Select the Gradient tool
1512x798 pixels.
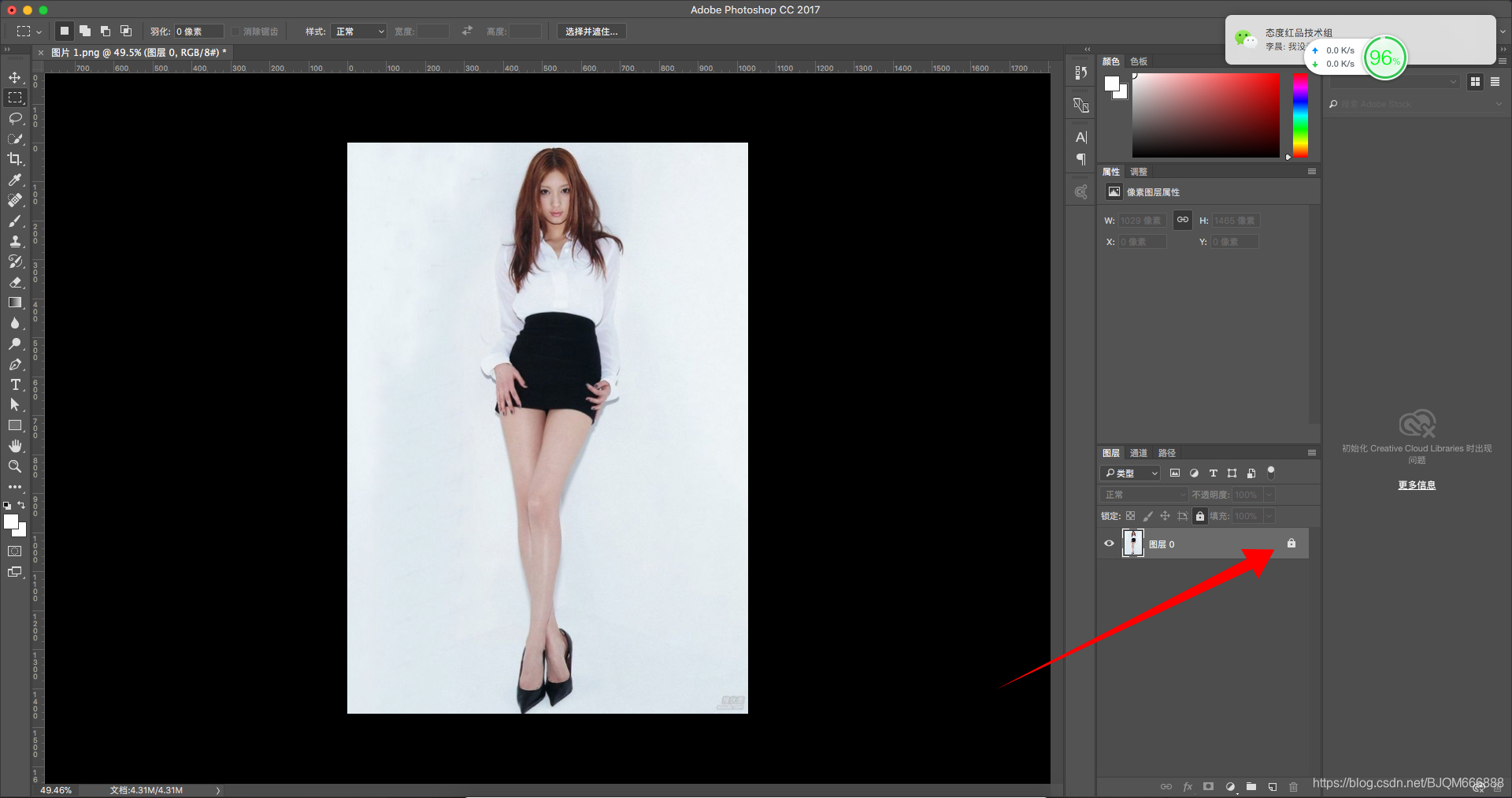pyautogui.click(x=15, y=302)
